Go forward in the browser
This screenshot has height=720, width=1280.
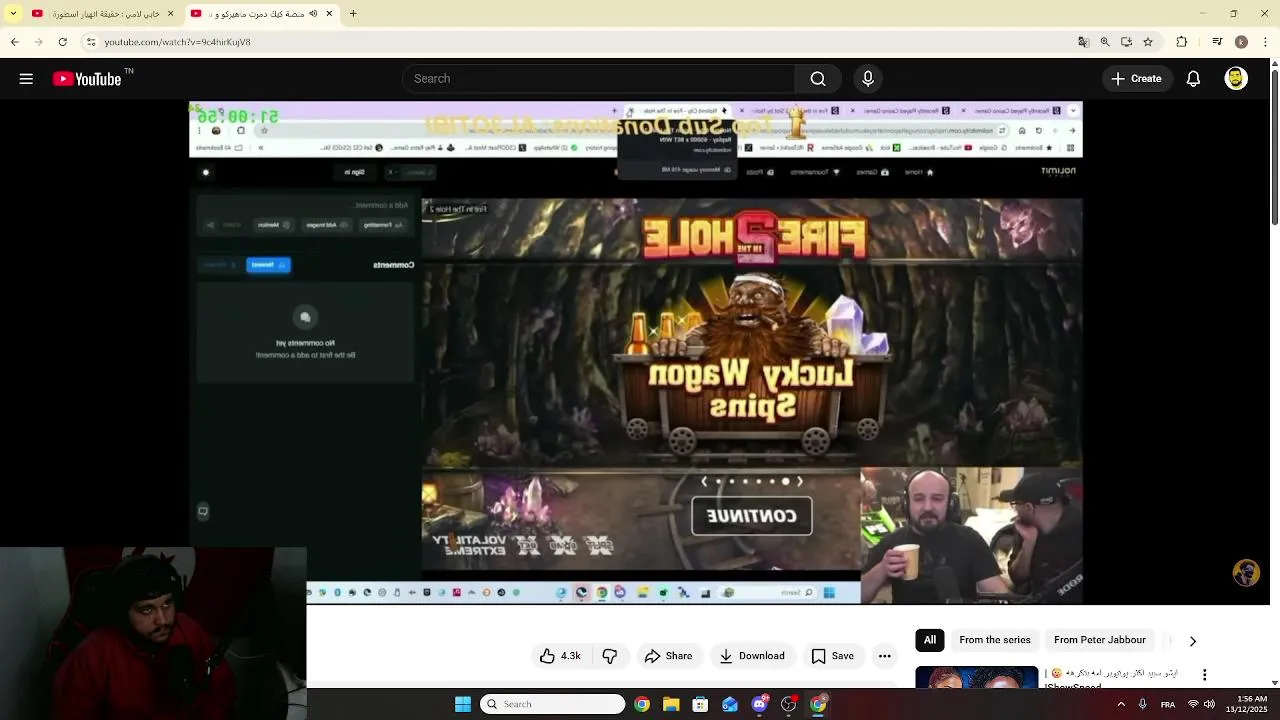coord(38,42)
